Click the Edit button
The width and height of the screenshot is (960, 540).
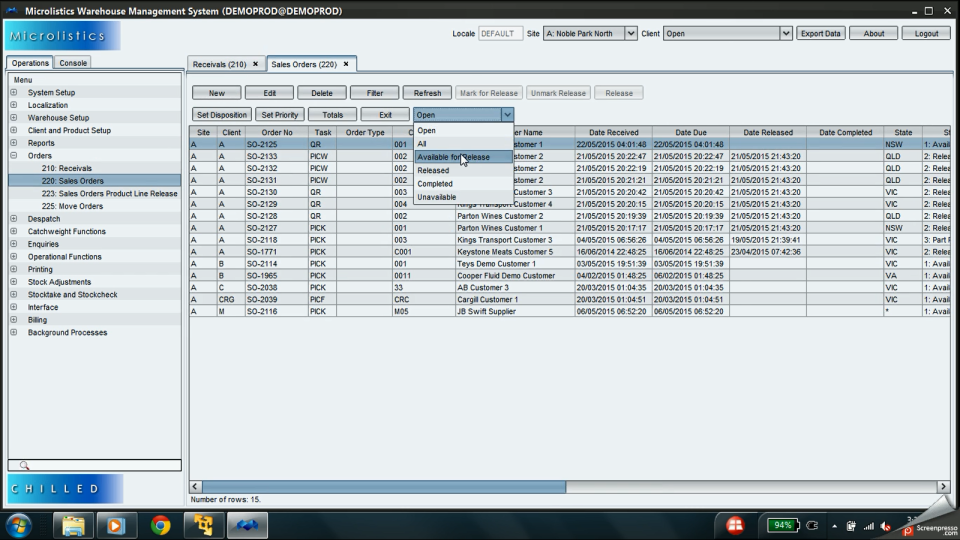point(269,93)
